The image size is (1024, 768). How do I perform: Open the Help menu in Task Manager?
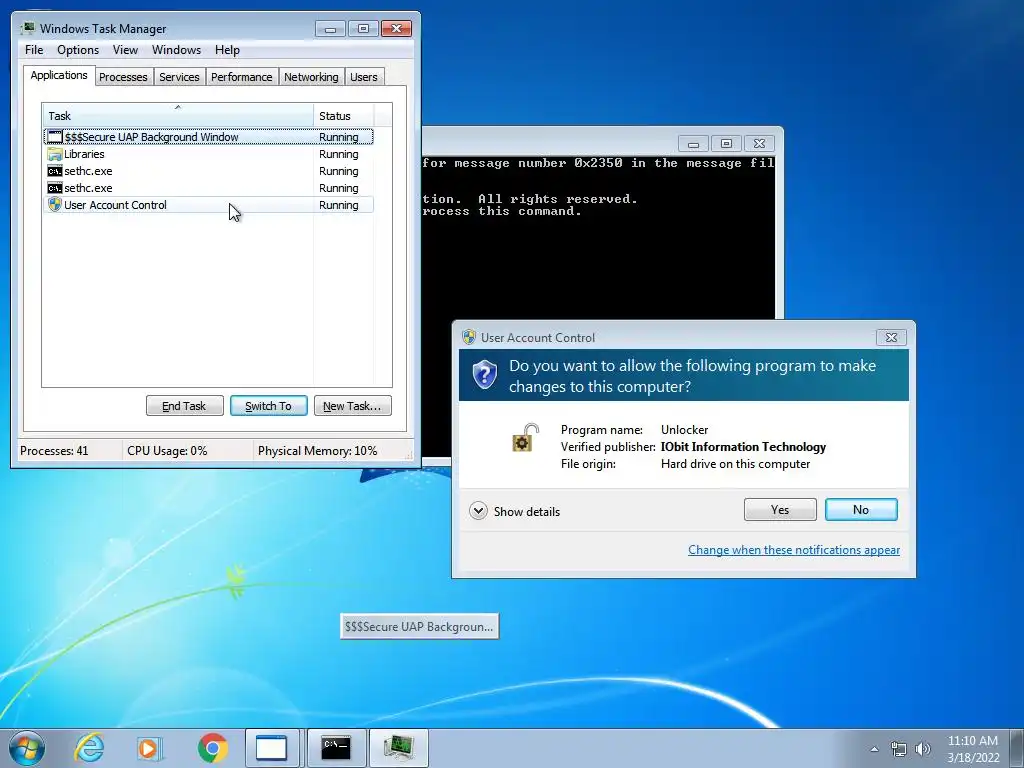coord(227,50)
